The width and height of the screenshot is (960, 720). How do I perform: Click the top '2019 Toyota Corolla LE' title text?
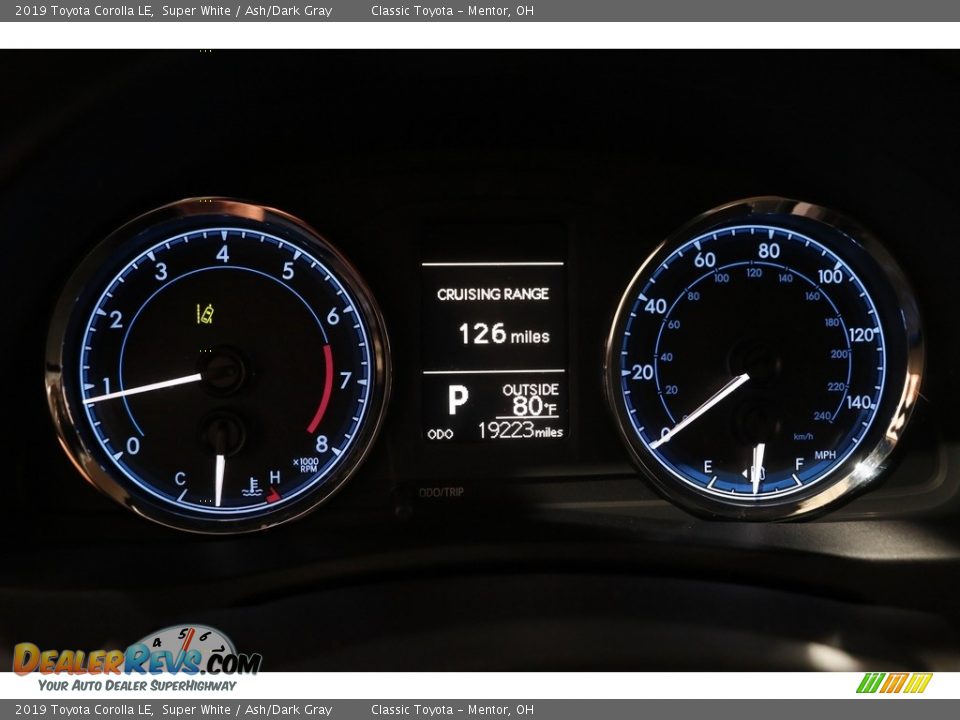point(83,11)
